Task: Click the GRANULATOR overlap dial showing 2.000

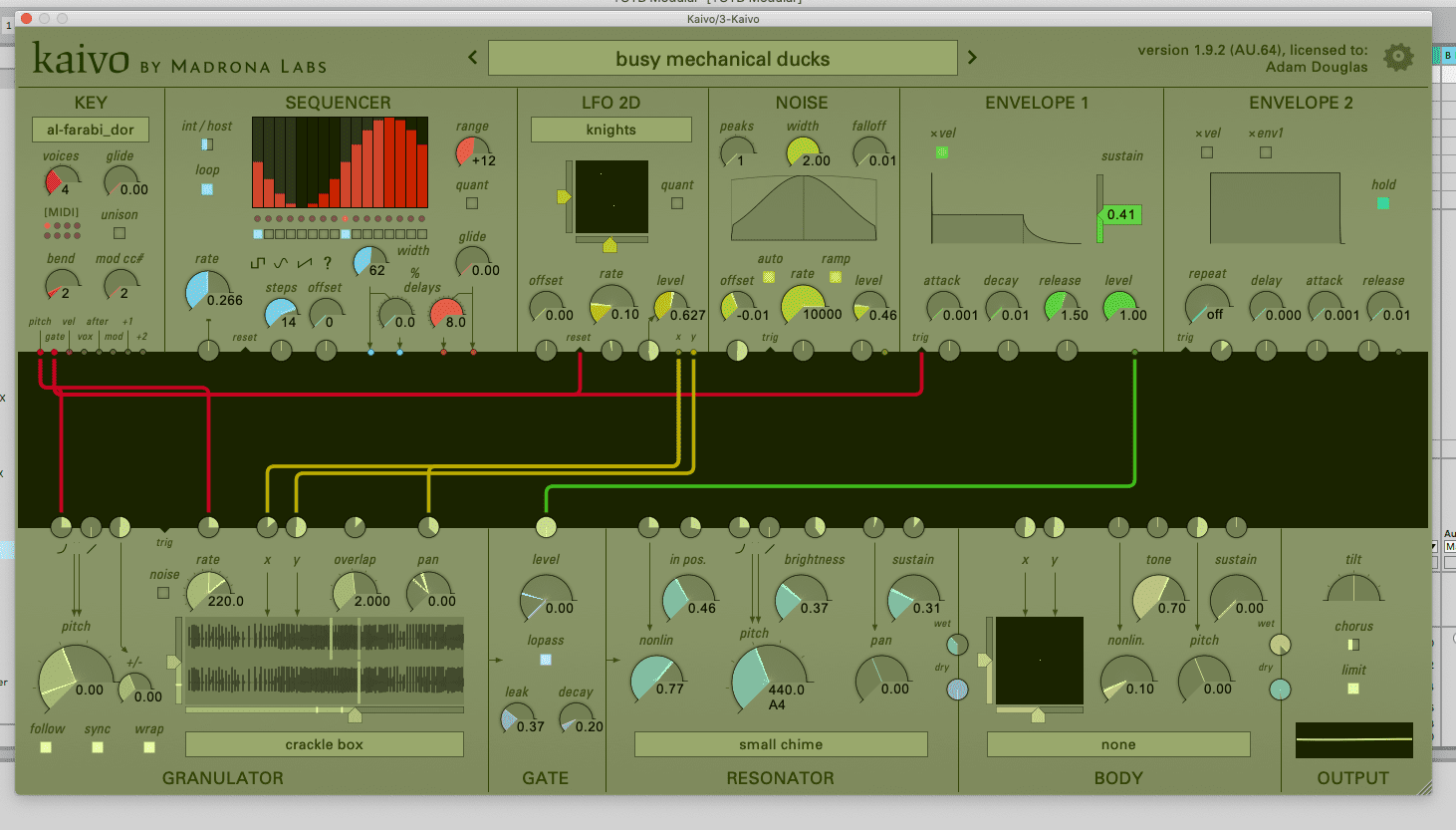Action: [354, 594]
